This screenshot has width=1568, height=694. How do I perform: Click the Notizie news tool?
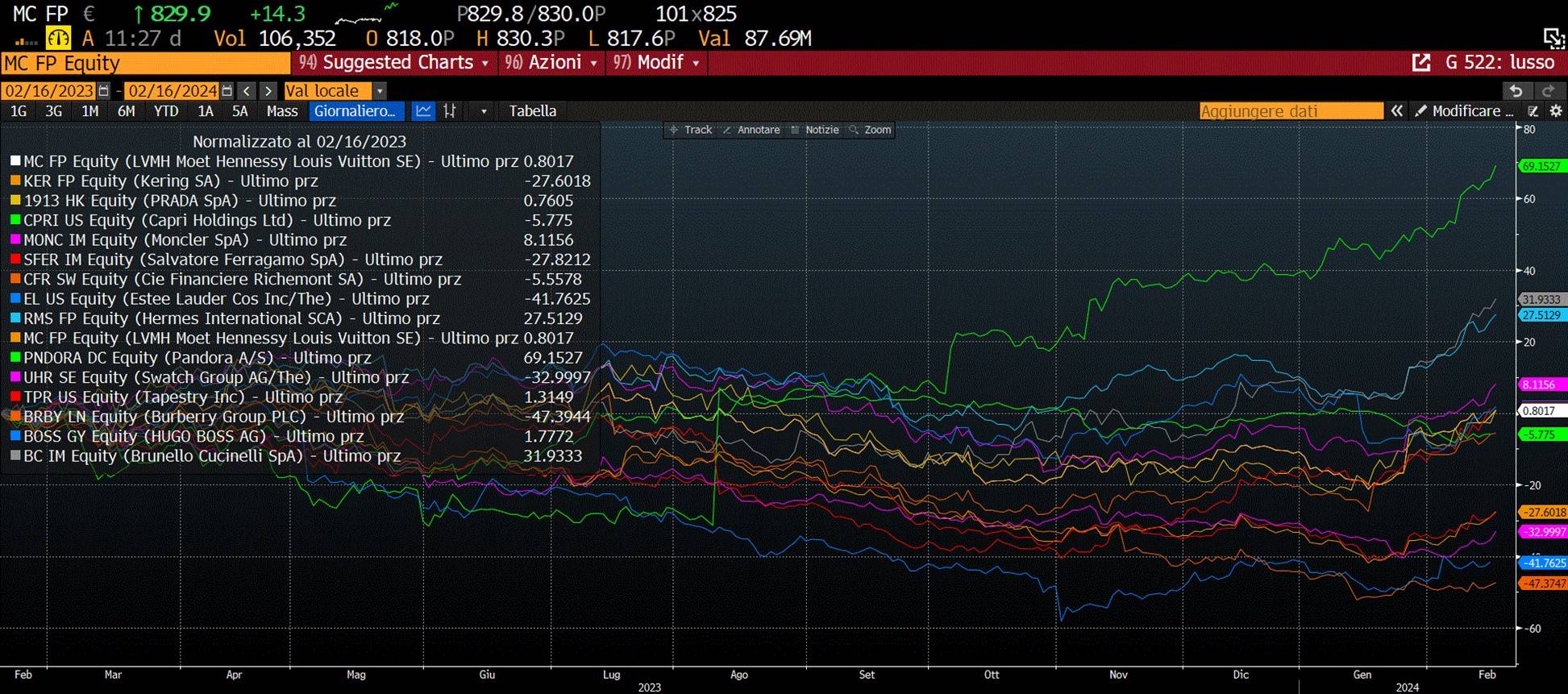click(x=815, y=130)
